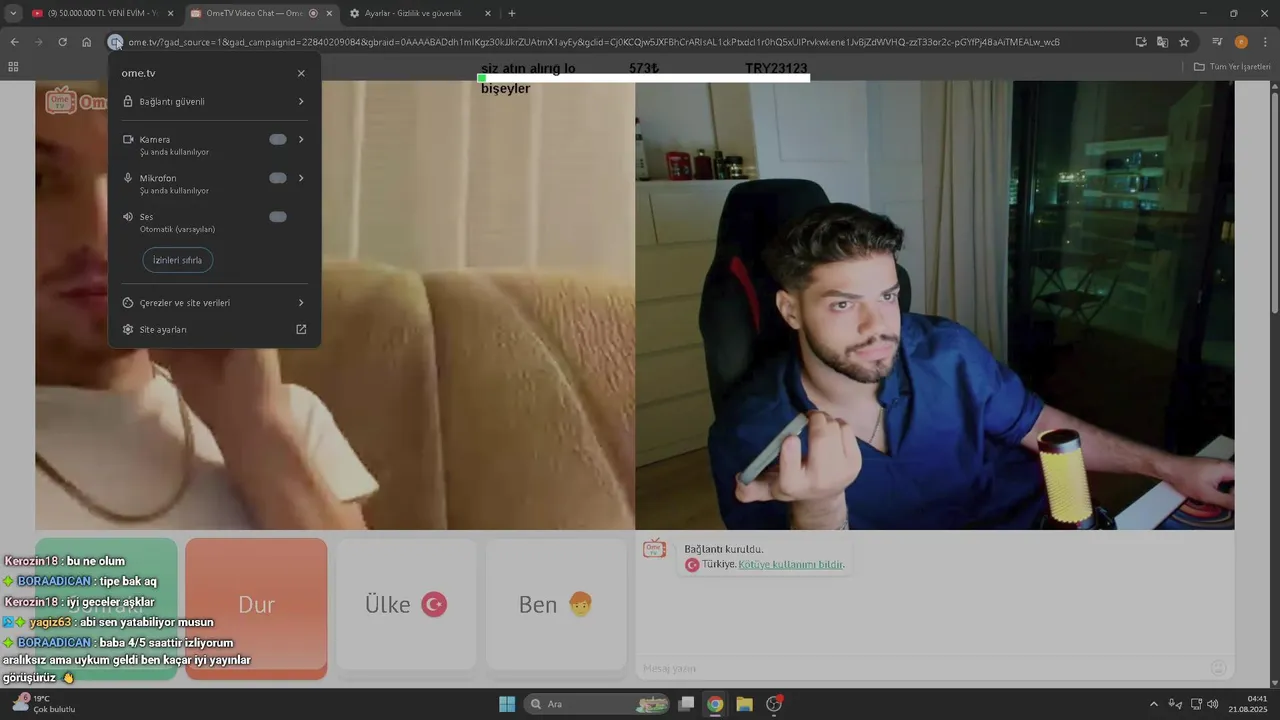Screen dimensions: 1280x720
Task: Close the Ayarlar settings tab
Action: pos(488,13)
